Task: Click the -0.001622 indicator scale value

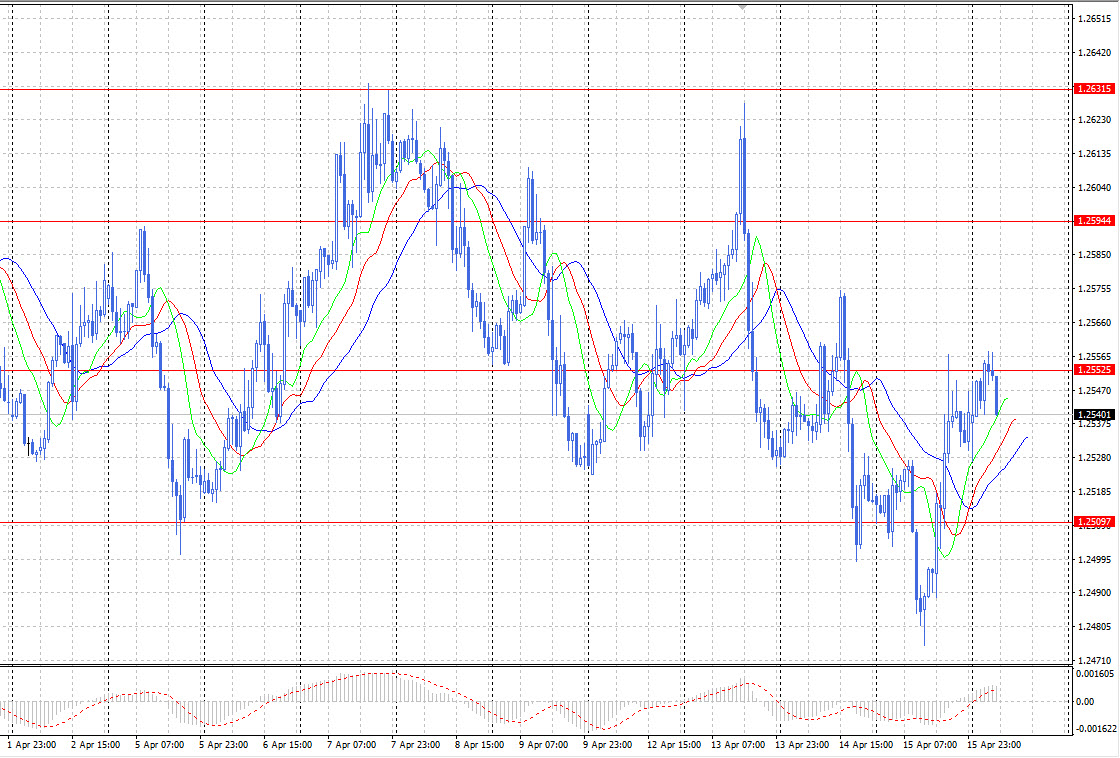Action: click(1096, 729)
